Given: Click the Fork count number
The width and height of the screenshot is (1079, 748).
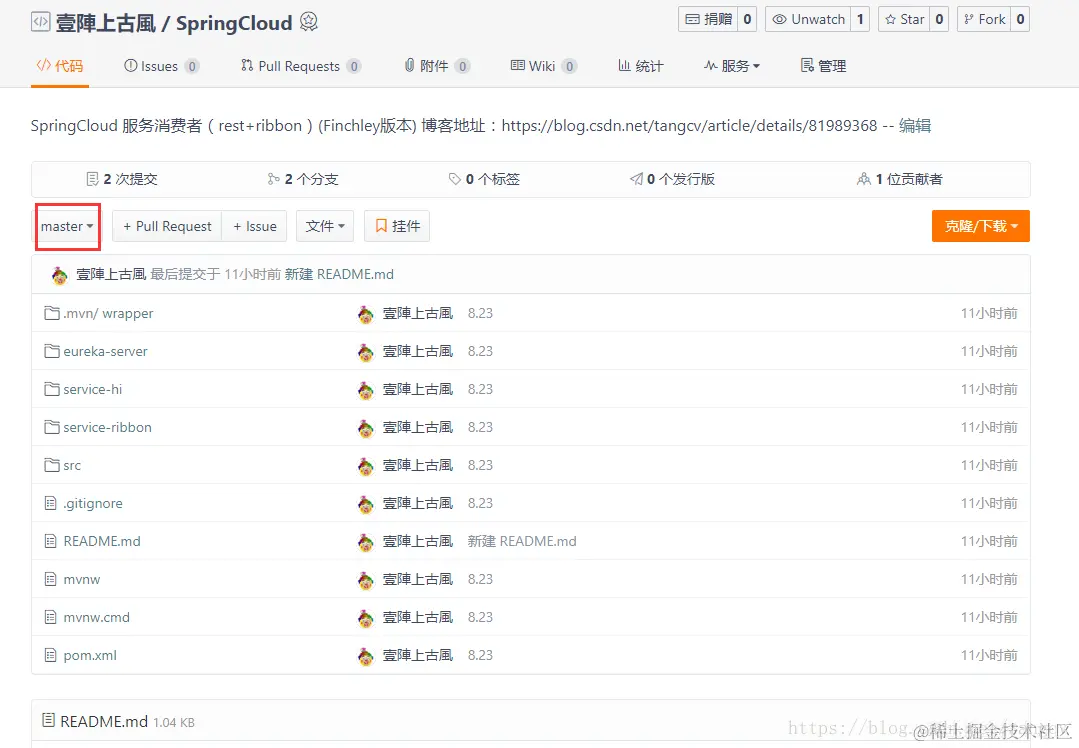Looking at the screenshot, I should (1021, 19).
